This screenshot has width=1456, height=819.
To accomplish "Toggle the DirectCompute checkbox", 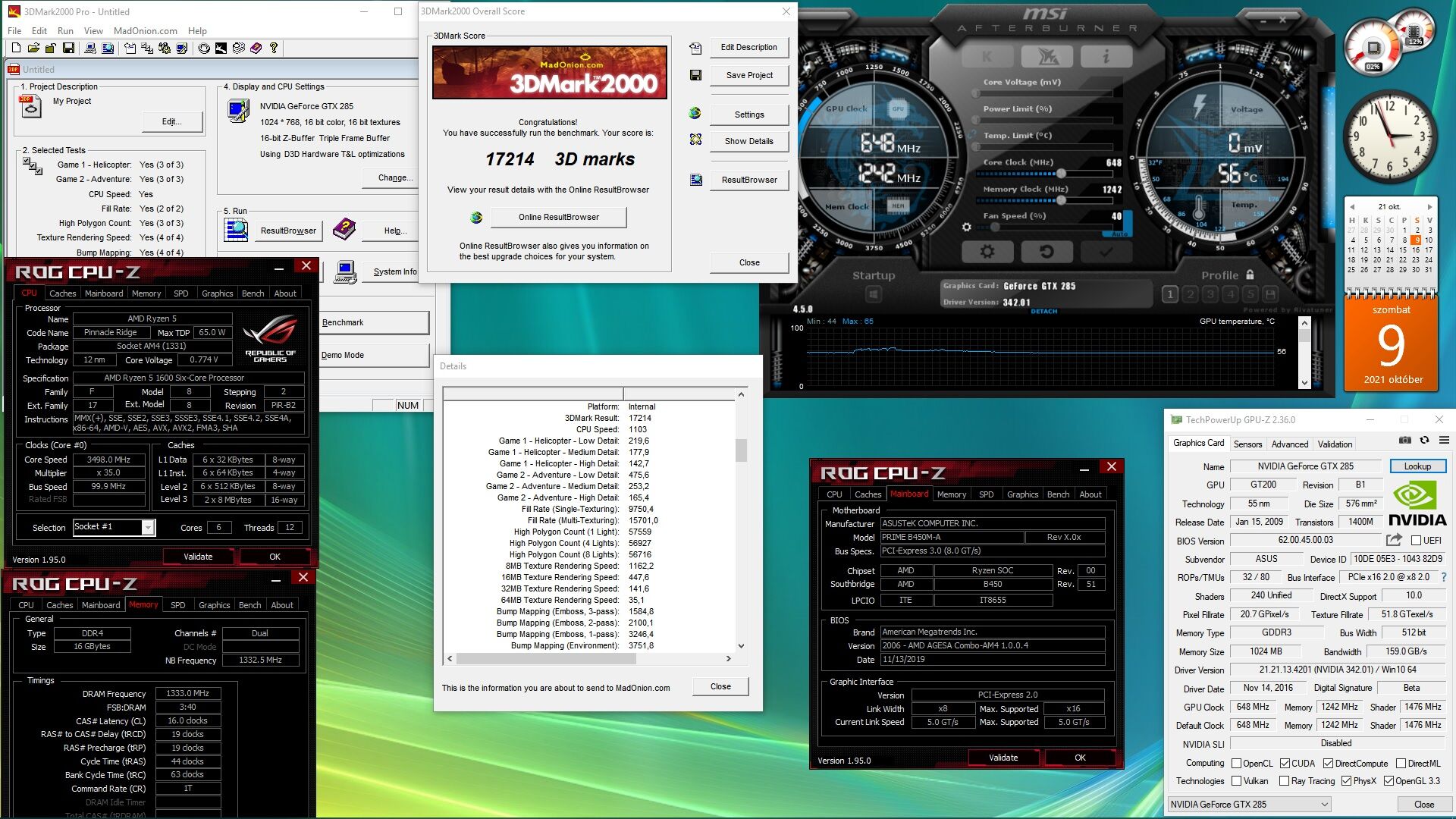I will click(x=1328, y=764).
